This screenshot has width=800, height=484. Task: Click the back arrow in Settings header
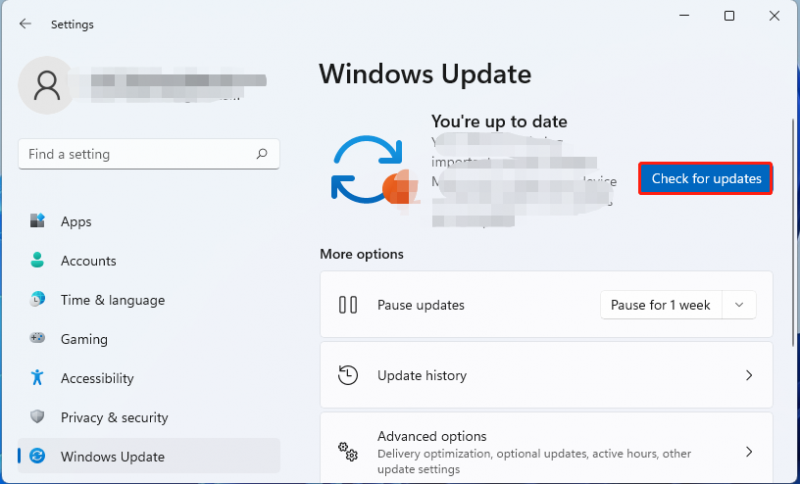coord(25,24)
